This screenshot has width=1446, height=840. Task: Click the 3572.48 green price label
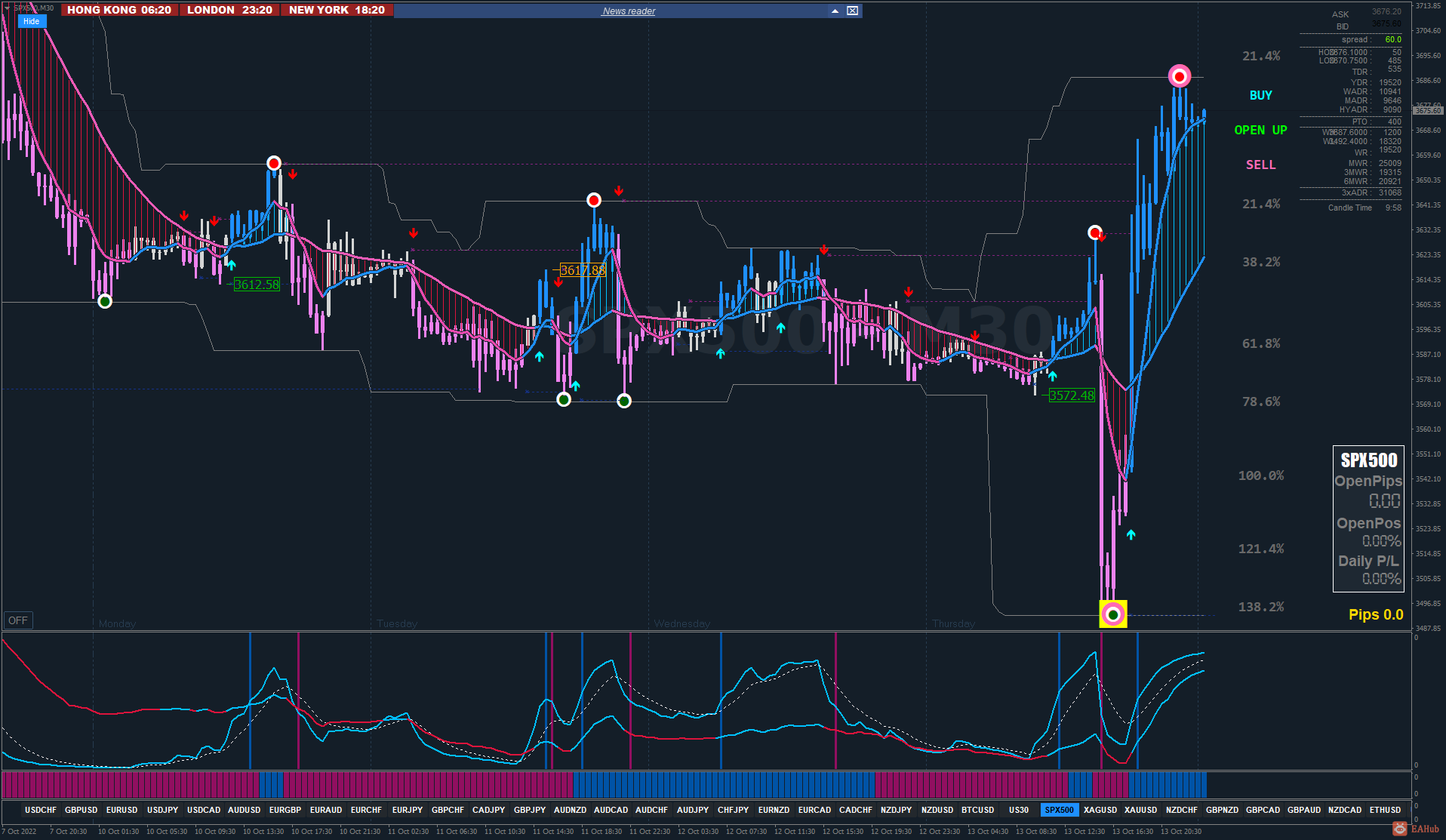coord(1072,395)
